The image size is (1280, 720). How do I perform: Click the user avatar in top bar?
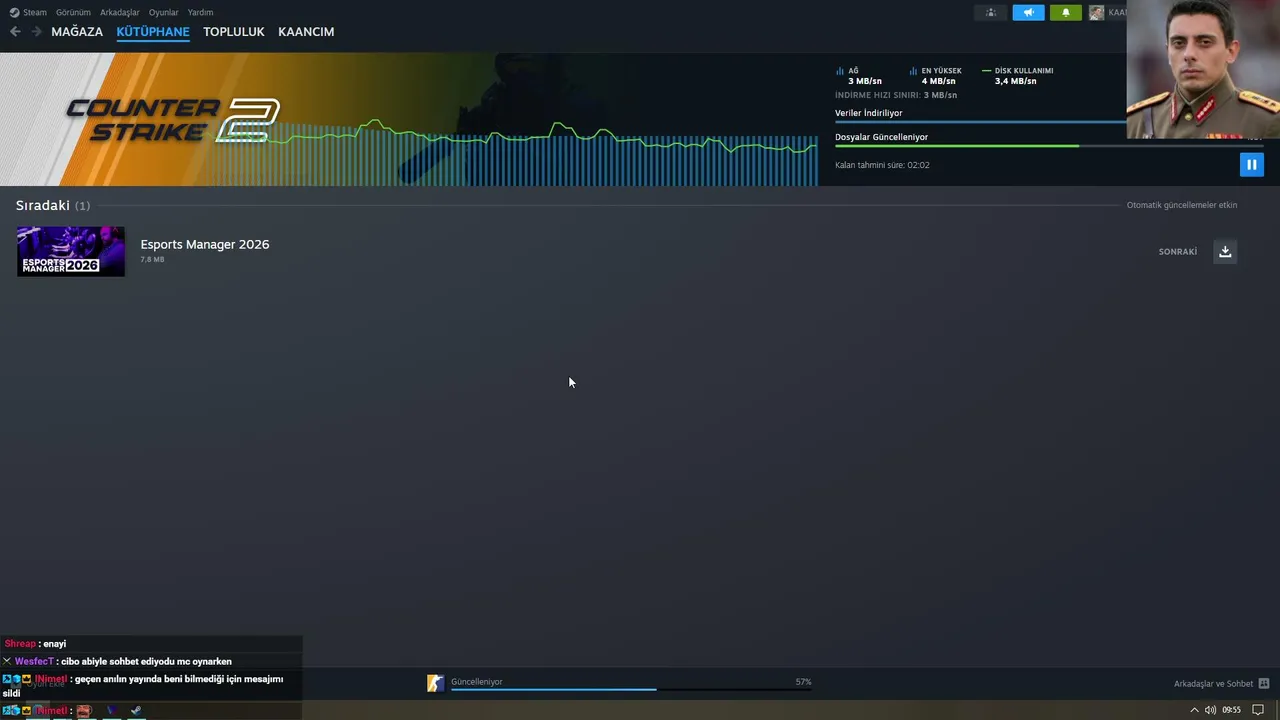pyautogui.click(x=1097, y=13)
